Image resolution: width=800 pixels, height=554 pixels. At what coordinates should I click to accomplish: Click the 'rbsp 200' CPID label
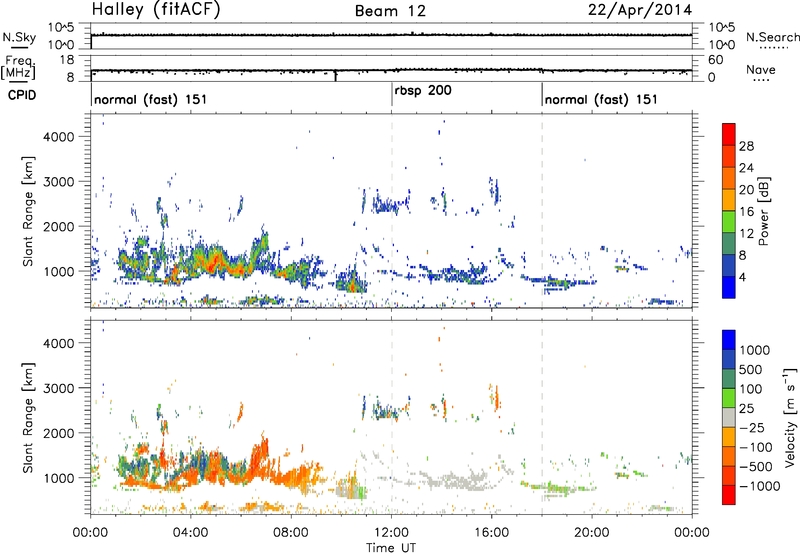point(423,91)
